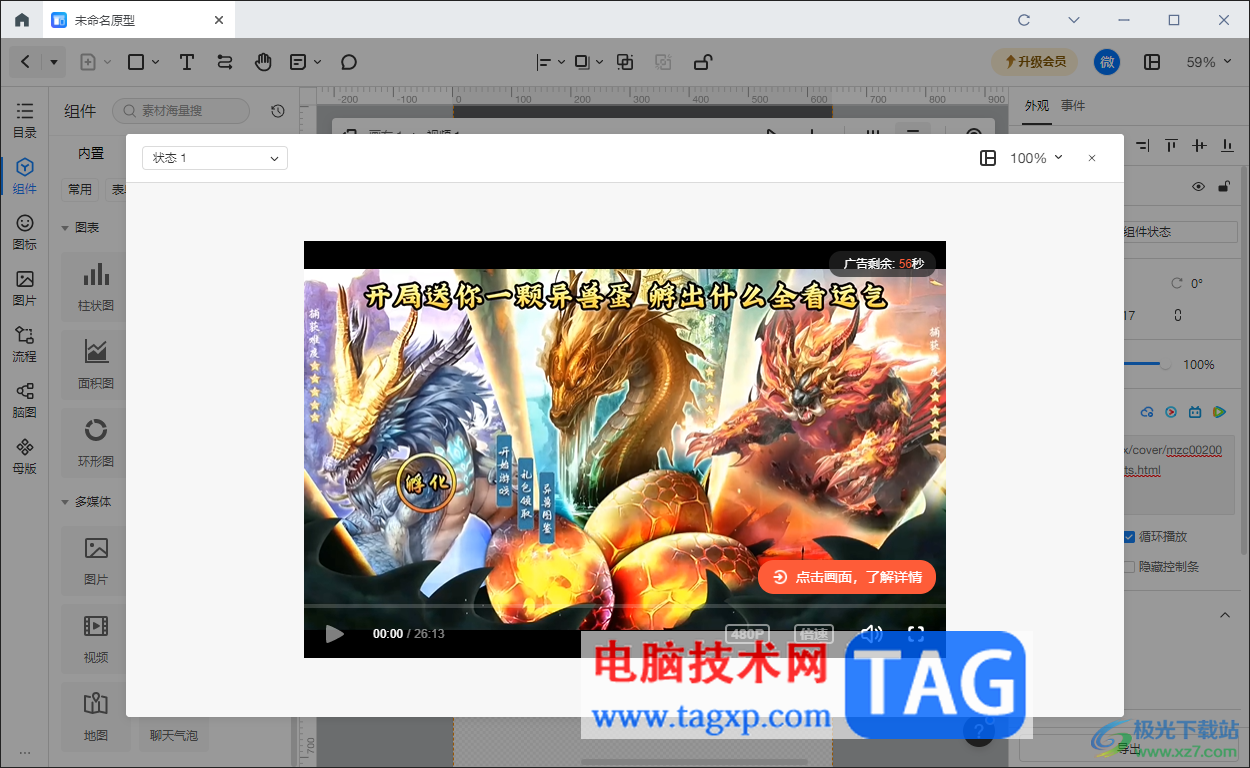Open the home page icon

pos(21,20)
